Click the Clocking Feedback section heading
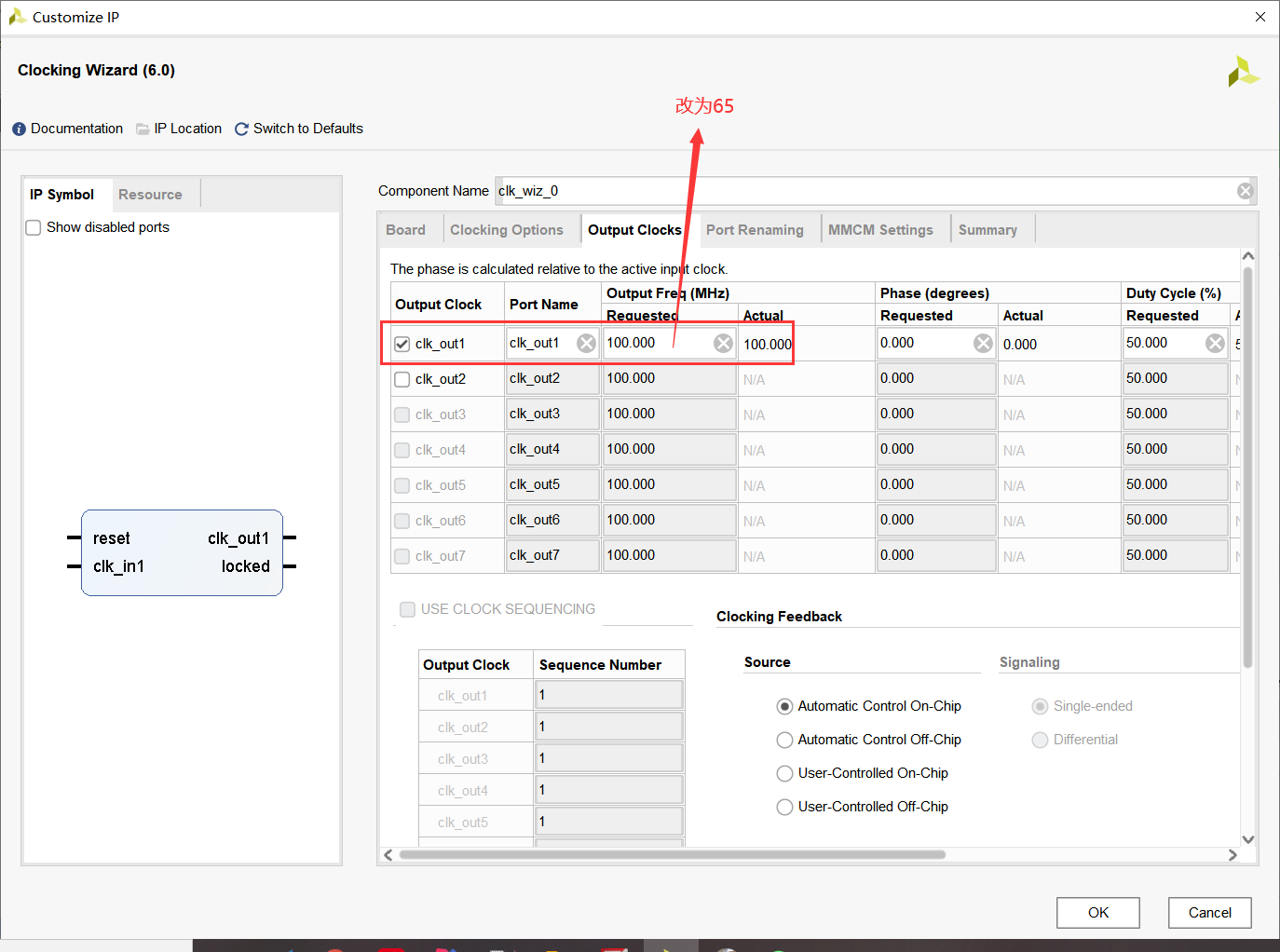 [779, 617]
